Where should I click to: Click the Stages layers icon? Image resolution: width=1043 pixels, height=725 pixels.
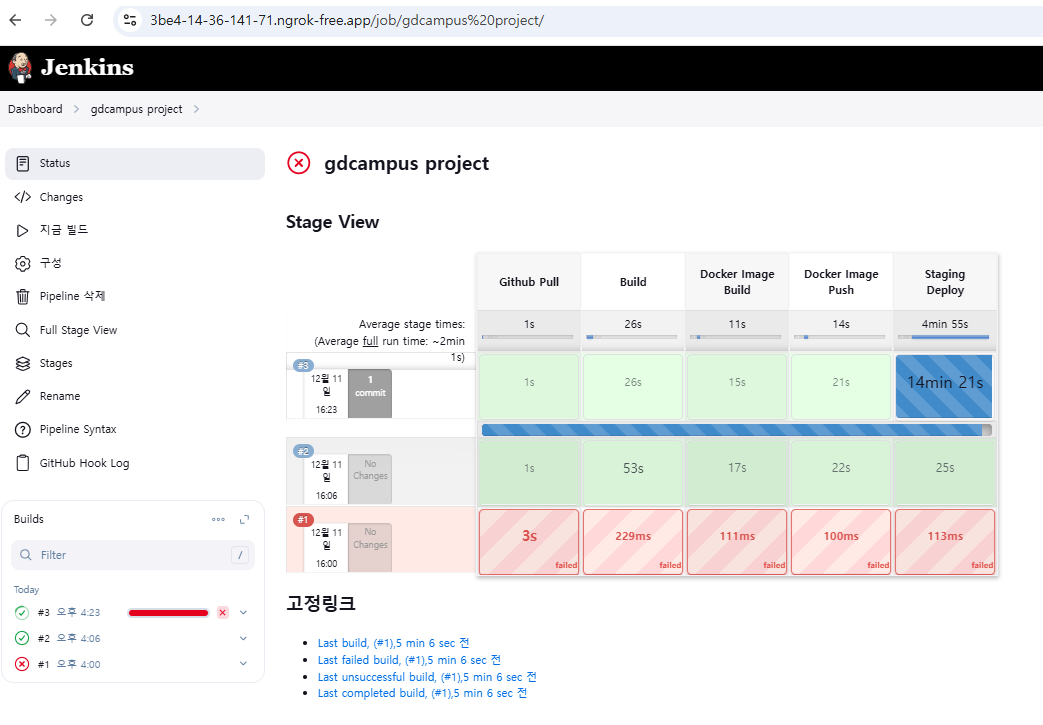(x=23, y=363)
